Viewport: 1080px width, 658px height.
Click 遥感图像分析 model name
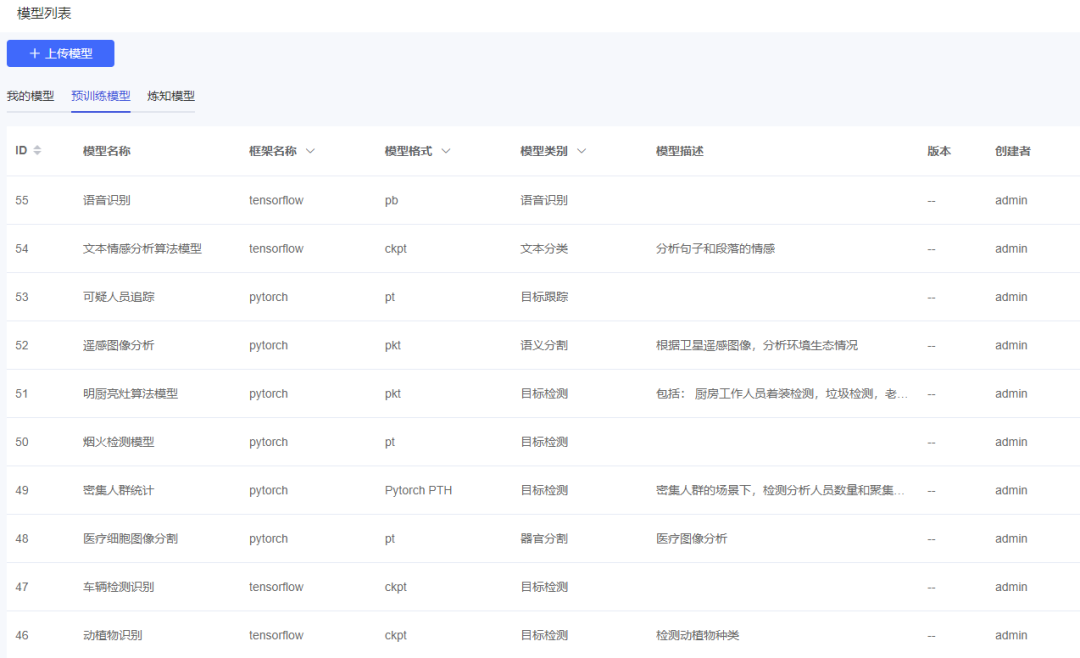(118, 345)
